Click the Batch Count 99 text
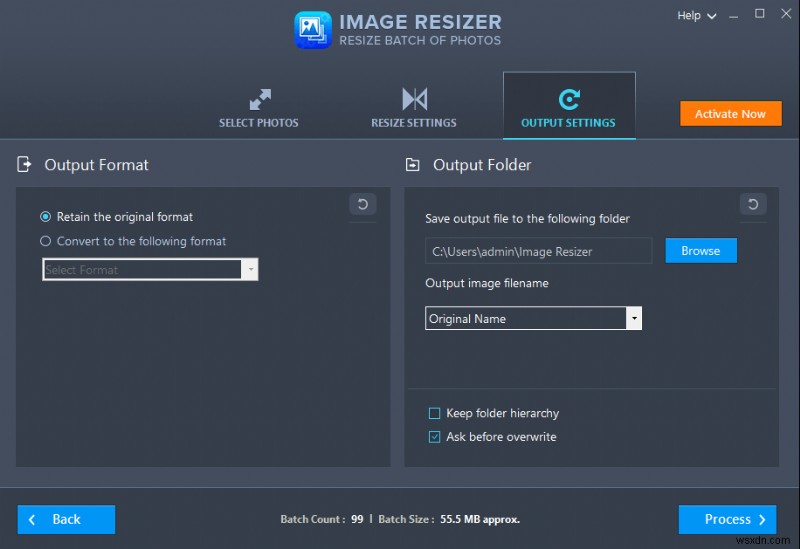Screen dimensions: 800x549 click(x=322, y=519)
